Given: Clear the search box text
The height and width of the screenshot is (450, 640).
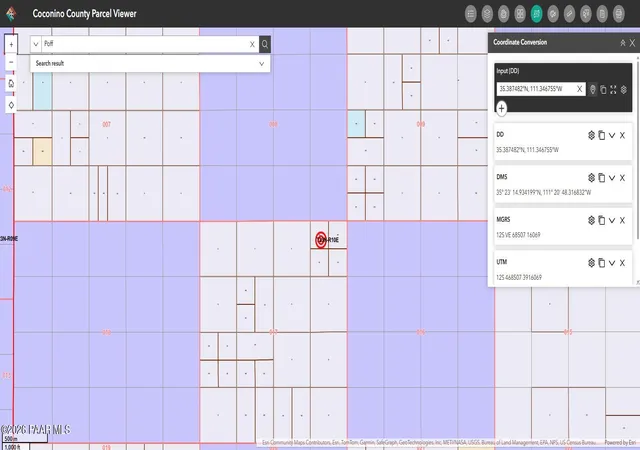Looking at the screenshot, I should 252,44.
